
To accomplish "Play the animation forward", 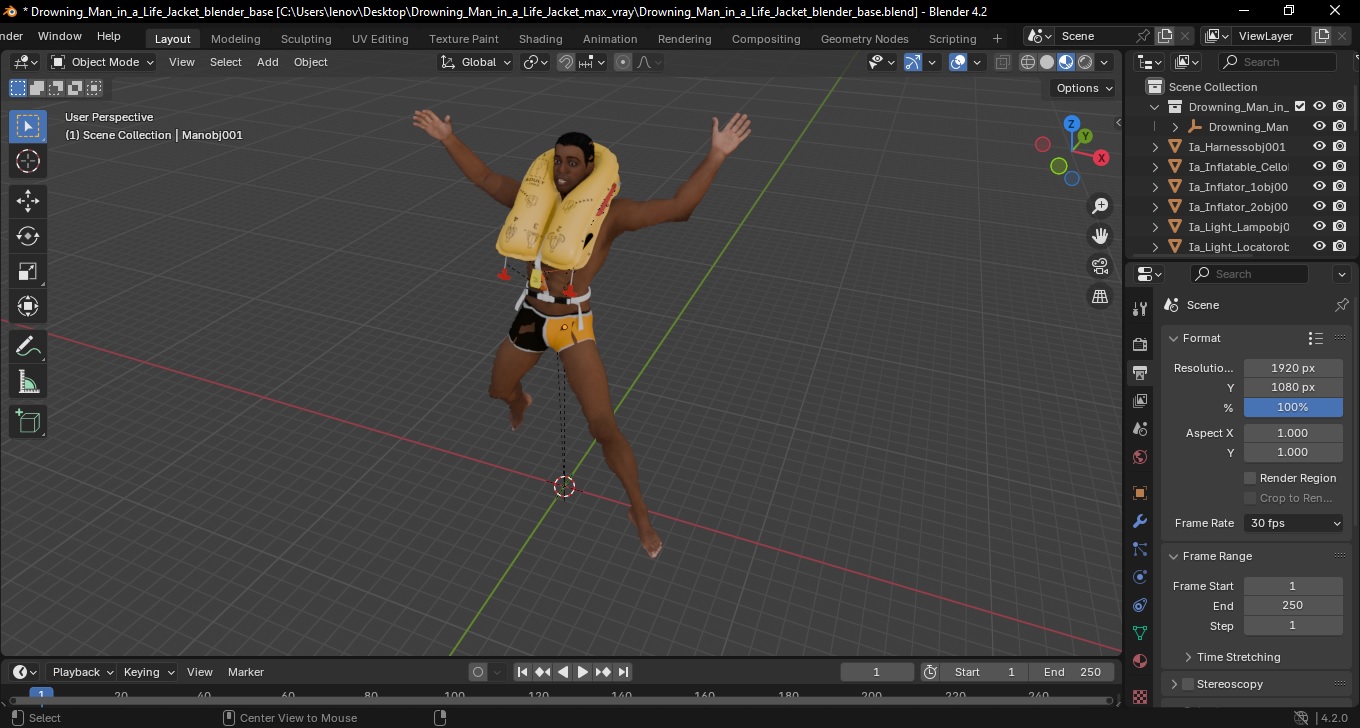I will (x=583, y=672).
